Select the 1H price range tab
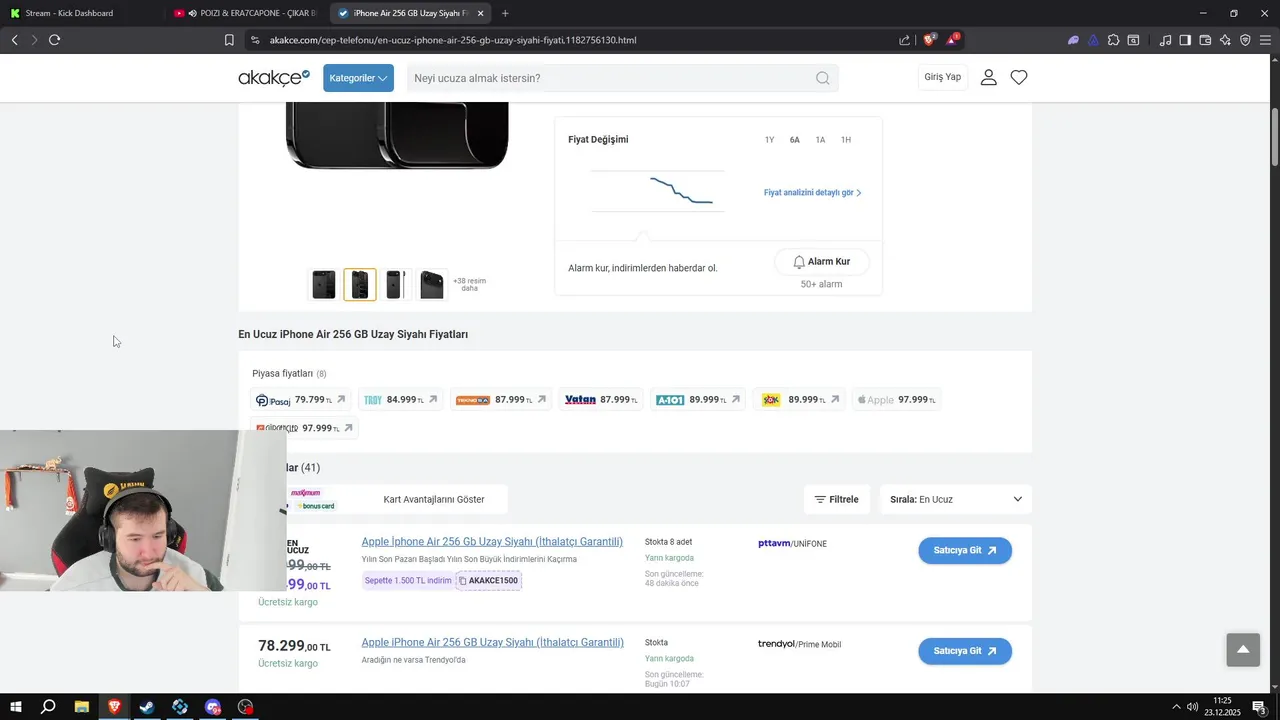Image resolution: width=1280 pixels, height=720 pixels. point(846,140)
